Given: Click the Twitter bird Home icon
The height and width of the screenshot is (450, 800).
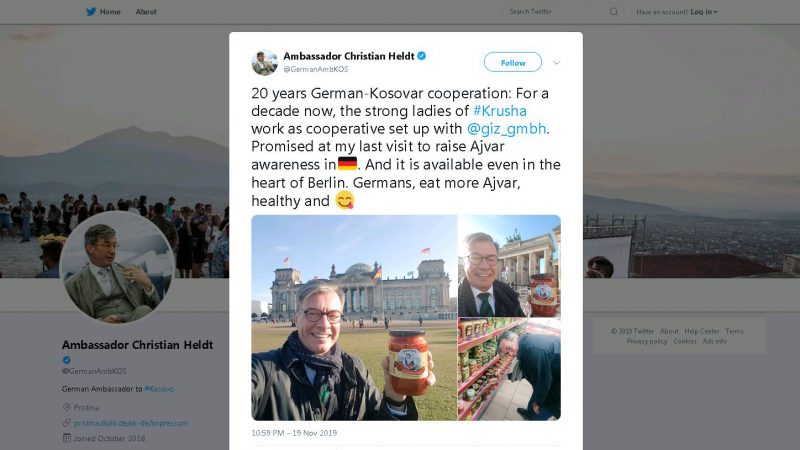Looking at the screenshot, I should coord(91,12).
